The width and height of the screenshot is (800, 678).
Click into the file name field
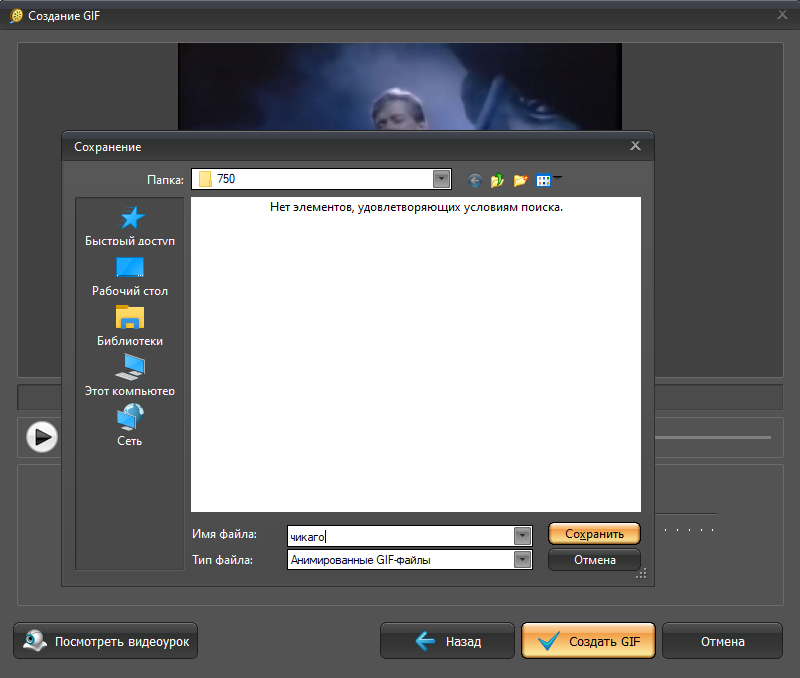tap(401, 536)
